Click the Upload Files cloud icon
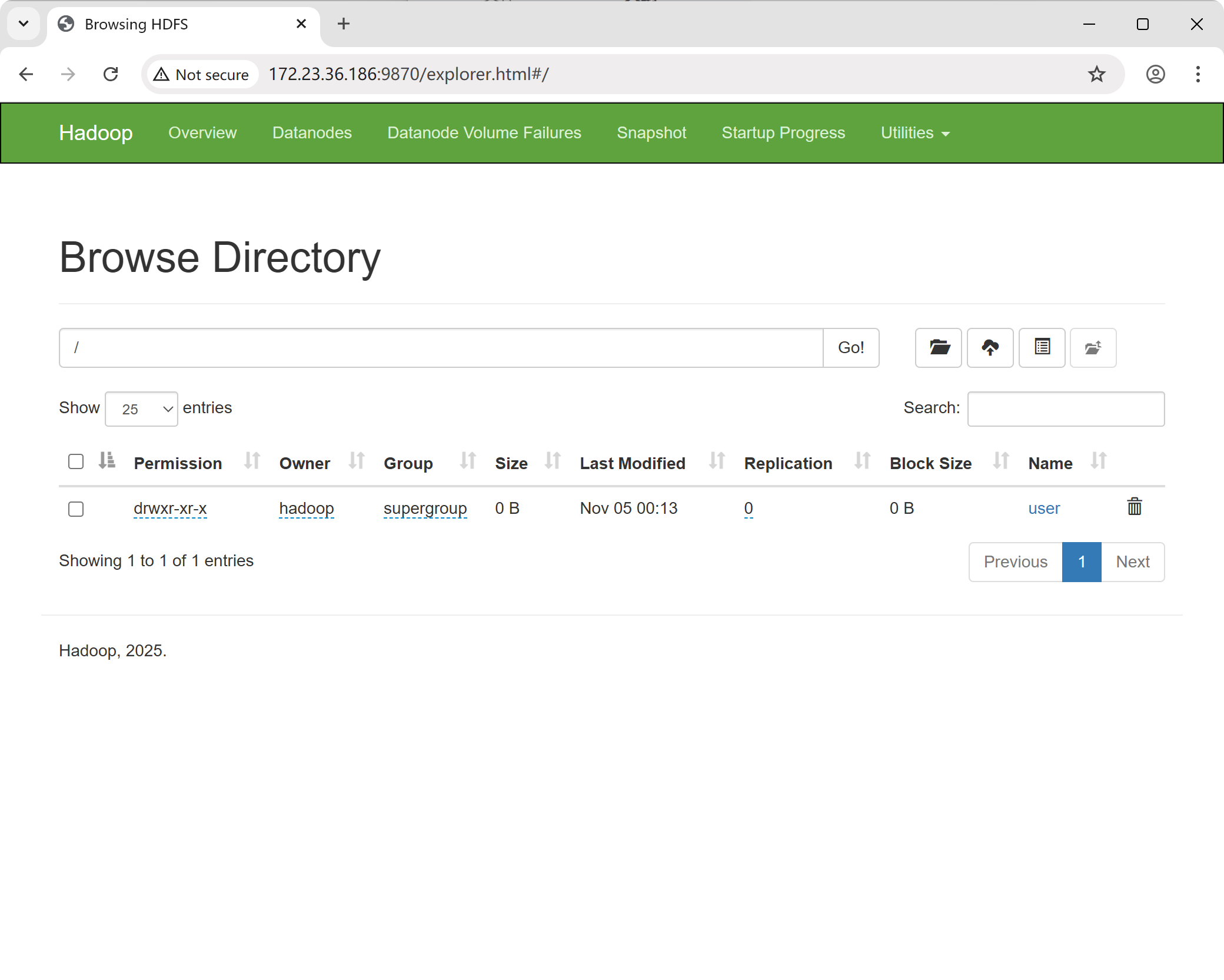The height and width of the screenshot is (980, 1224). pyautogui.click(x=990, y=348)
